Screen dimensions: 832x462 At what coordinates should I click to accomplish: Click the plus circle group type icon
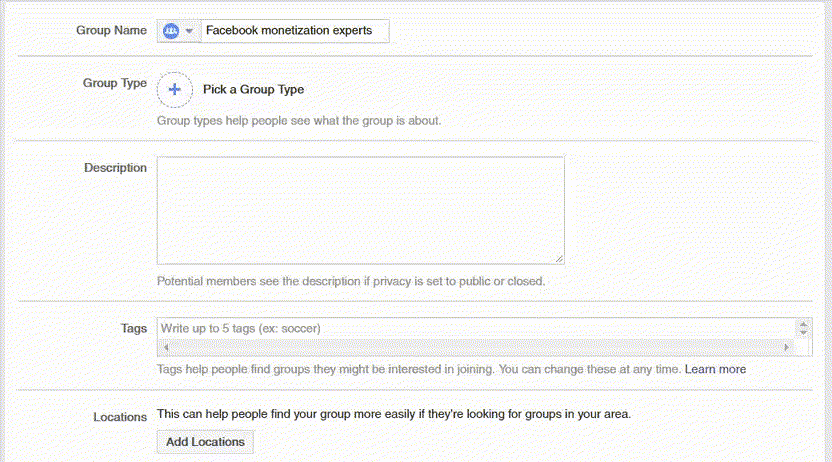(x=174, y=89)
